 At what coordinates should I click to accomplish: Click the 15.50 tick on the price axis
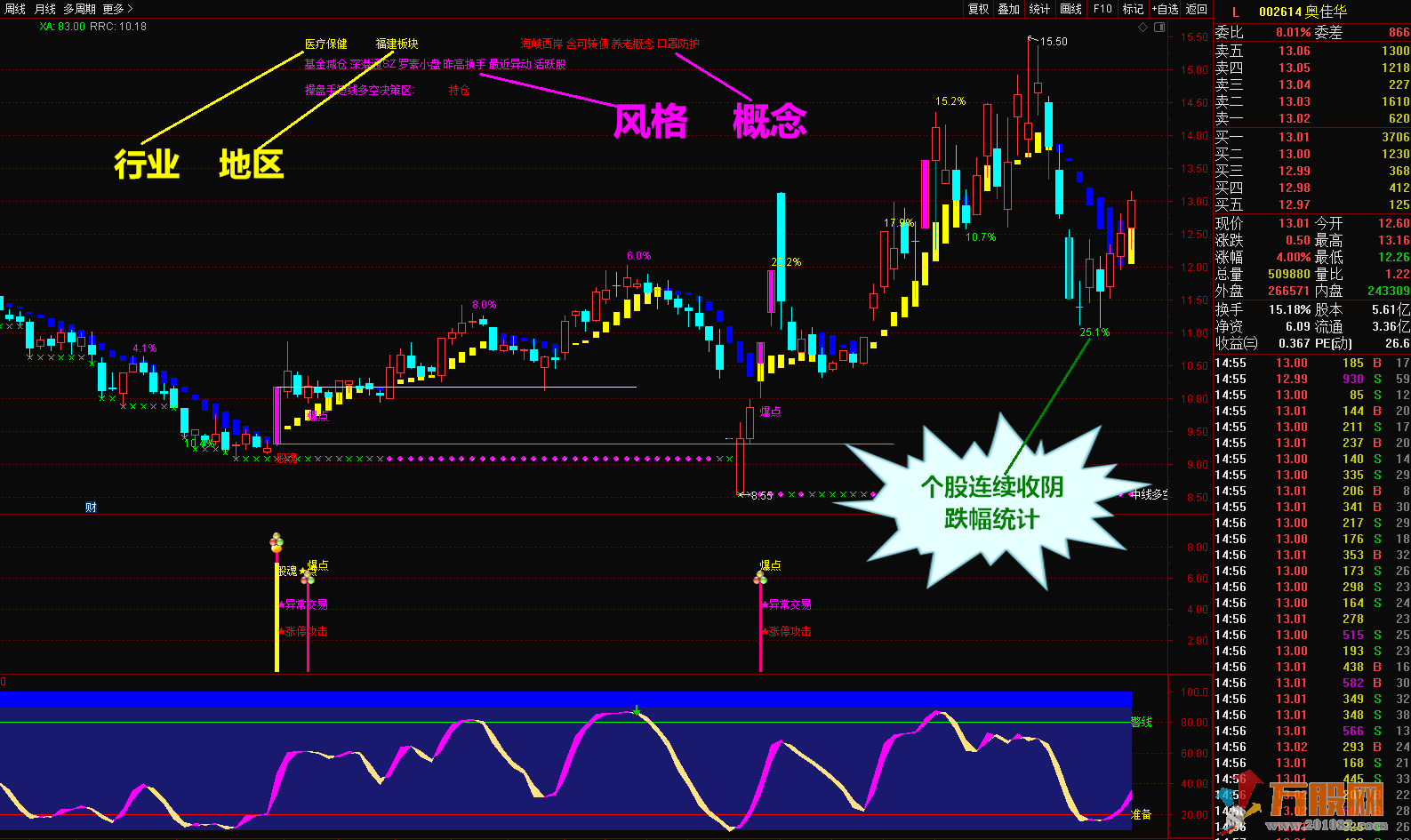(1194, 37)
